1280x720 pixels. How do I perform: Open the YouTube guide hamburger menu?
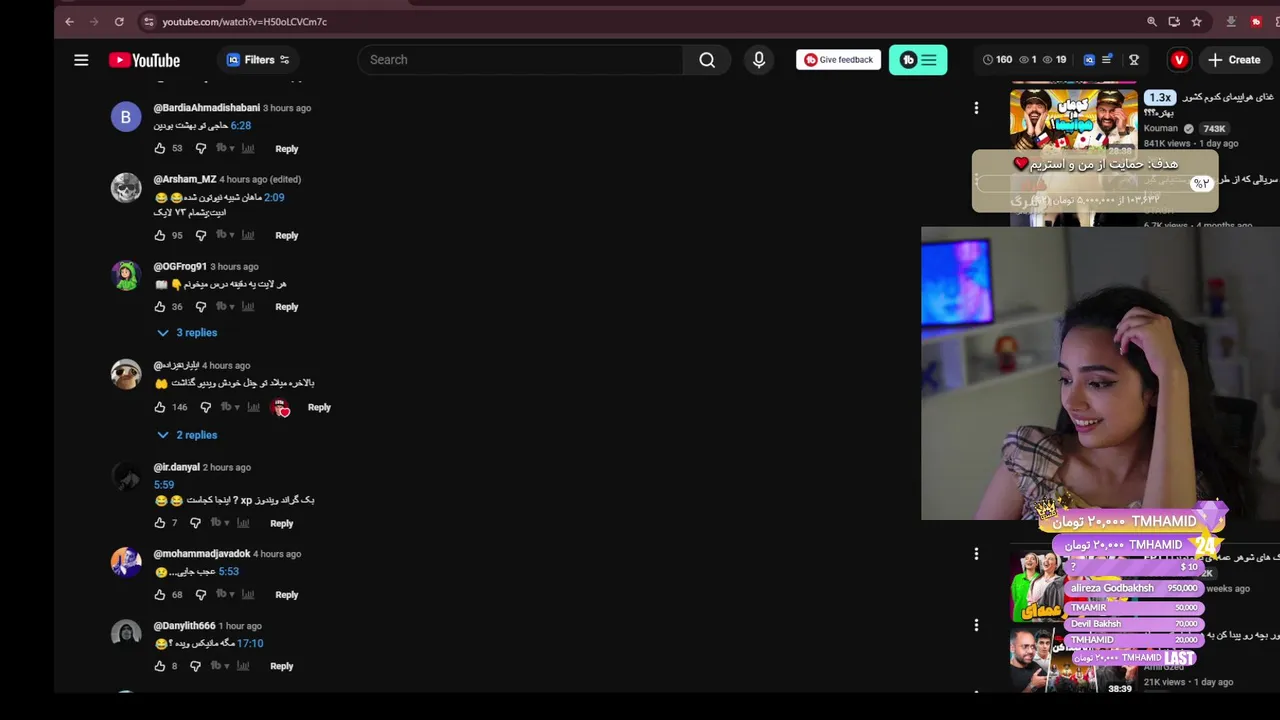tap(81, 60)
